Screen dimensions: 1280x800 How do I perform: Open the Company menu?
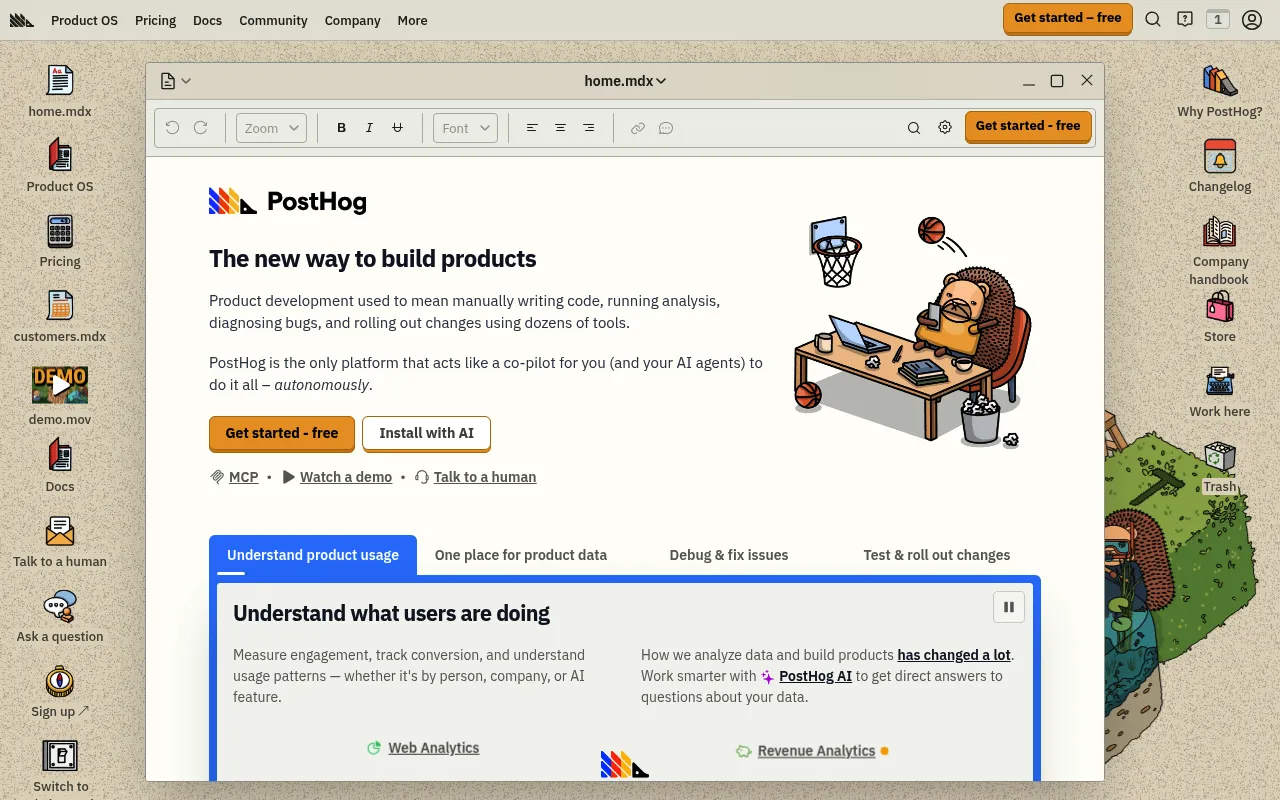[352, 20]
